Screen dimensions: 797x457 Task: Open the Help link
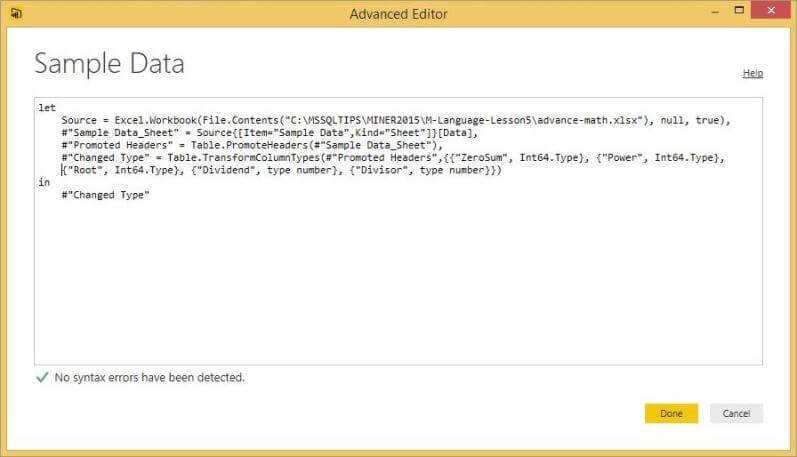pyautogui.click(x=752, y=73)
